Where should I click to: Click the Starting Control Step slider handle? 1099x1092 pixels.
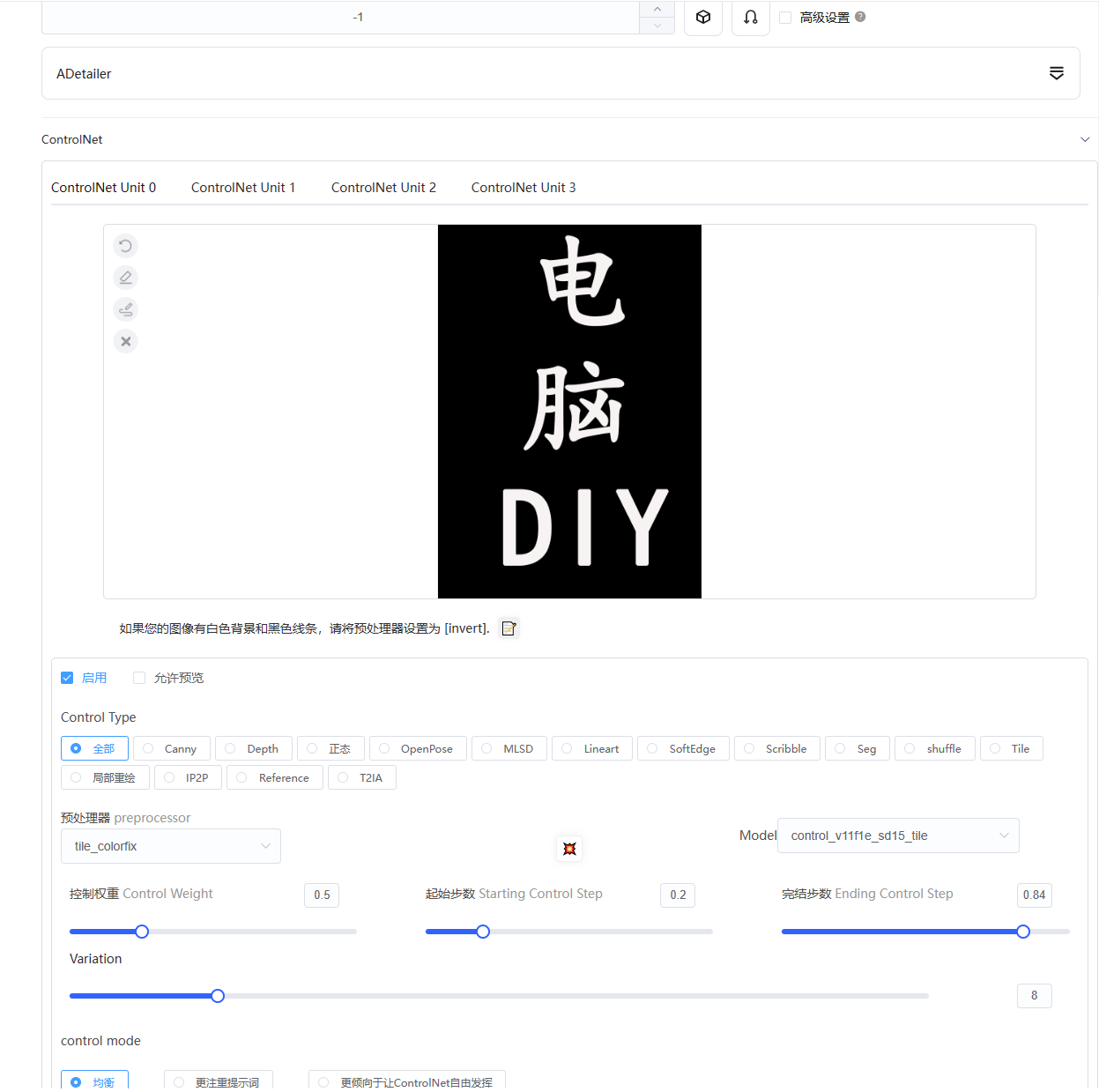point(483,932)
